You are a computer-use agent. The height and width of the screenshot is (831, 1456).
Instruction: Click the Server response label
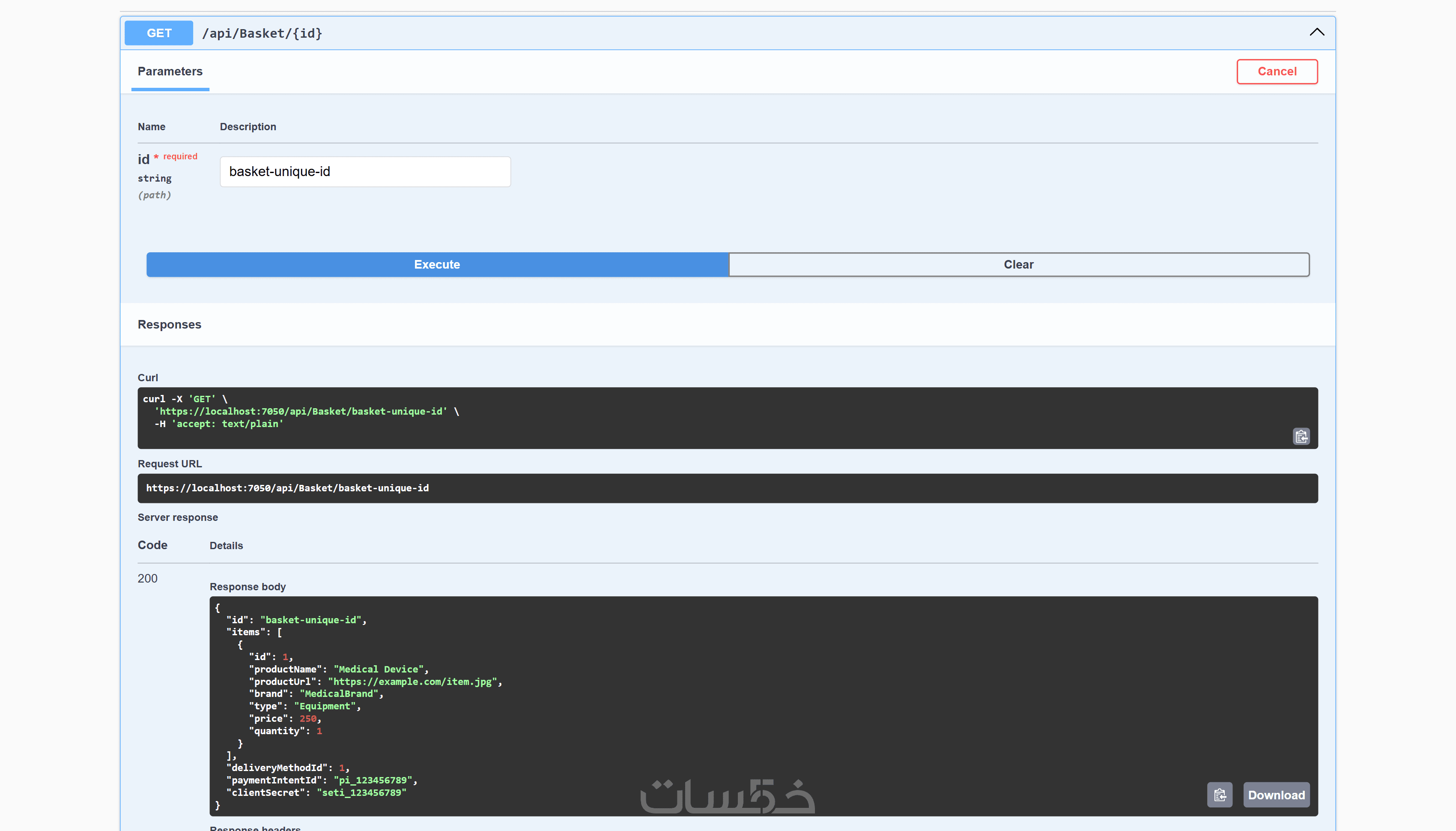point(177,517)
